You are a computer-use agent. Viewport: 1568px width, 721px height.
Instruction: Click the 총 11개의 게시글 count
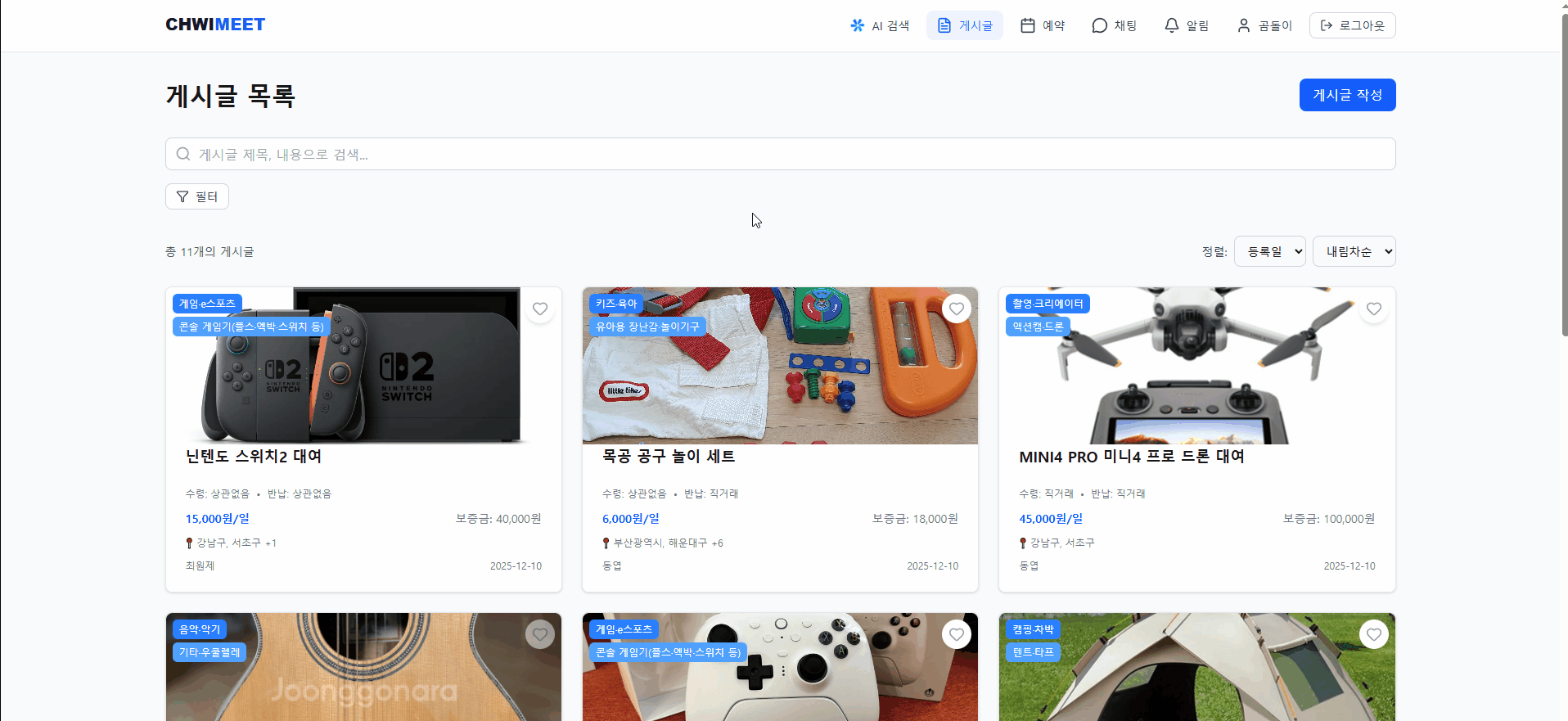click(x=210, y=251)
